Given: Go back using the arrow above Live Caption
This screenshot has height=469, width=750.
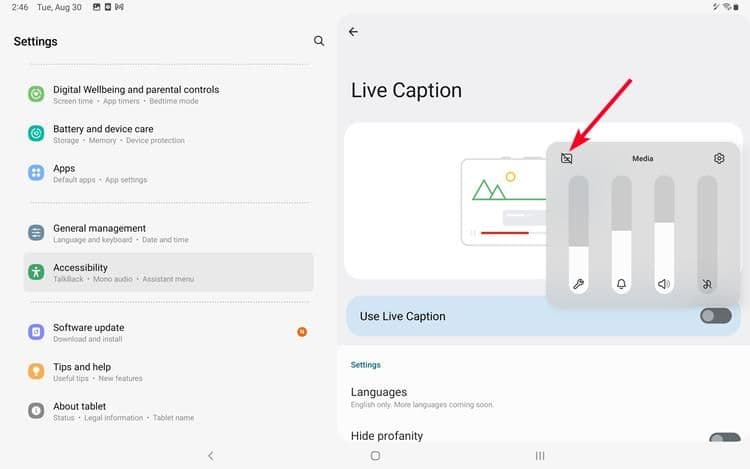Looking at the screenshot, I should pyautogui.click(x=353, y=32).
